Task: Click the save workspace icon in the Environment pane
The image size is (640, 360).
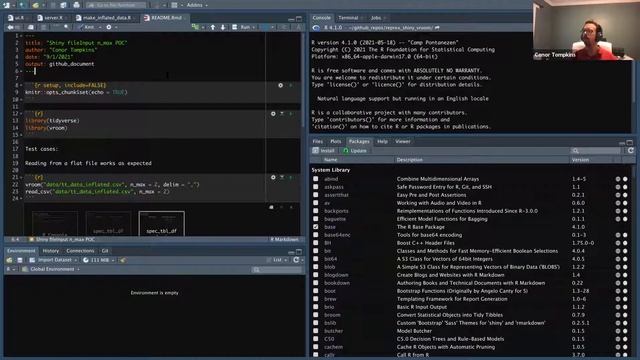Action: pyautogui.click(x=20, y=260)
